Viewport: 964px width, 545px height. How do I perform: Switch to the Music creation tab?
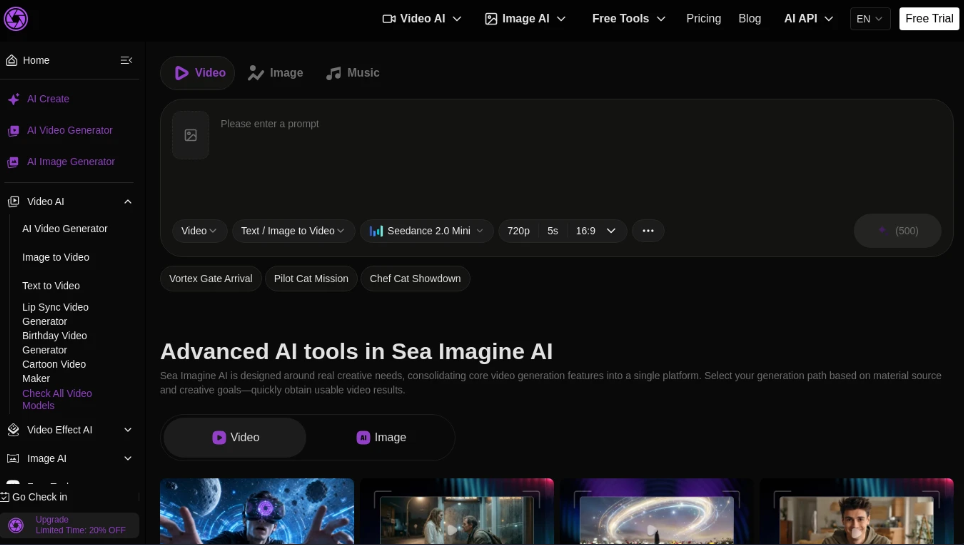point(353,73)
